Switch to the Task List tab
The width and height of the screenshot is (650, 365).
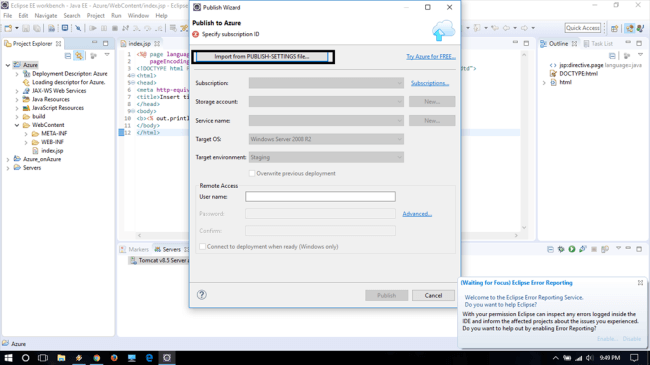(x=598, y=44)
